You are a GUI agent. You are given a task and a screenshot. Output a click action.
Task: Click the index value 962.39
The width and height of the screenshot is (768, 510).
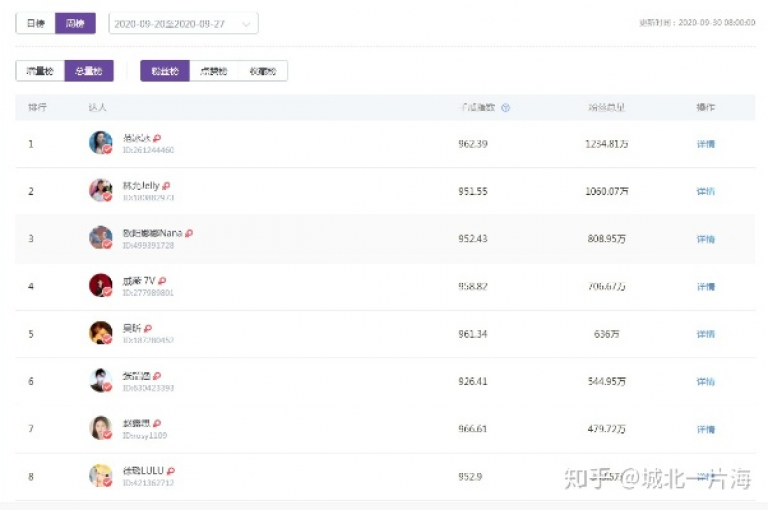(x=473, y=144)
